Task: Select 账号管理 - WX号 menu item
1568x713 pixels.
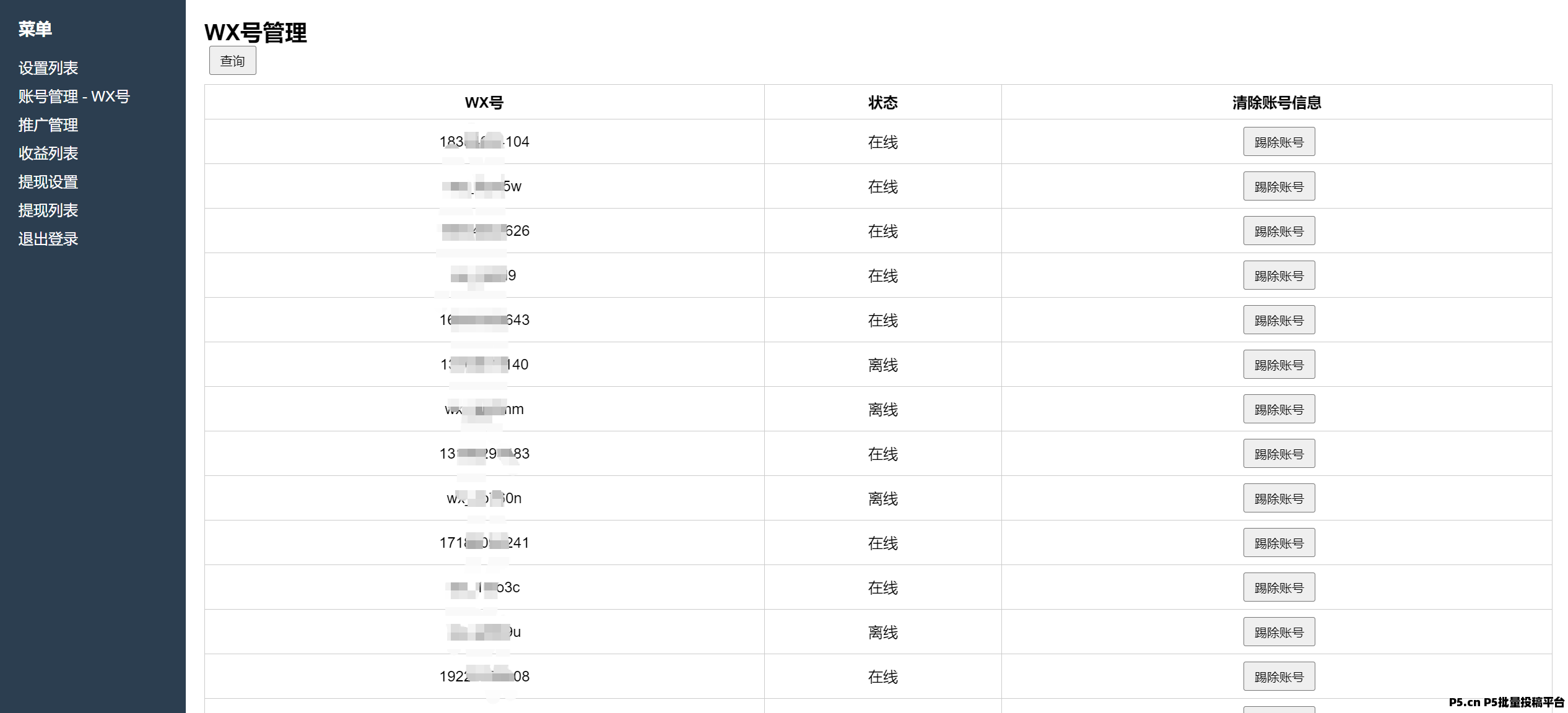Action: (74, 97)
